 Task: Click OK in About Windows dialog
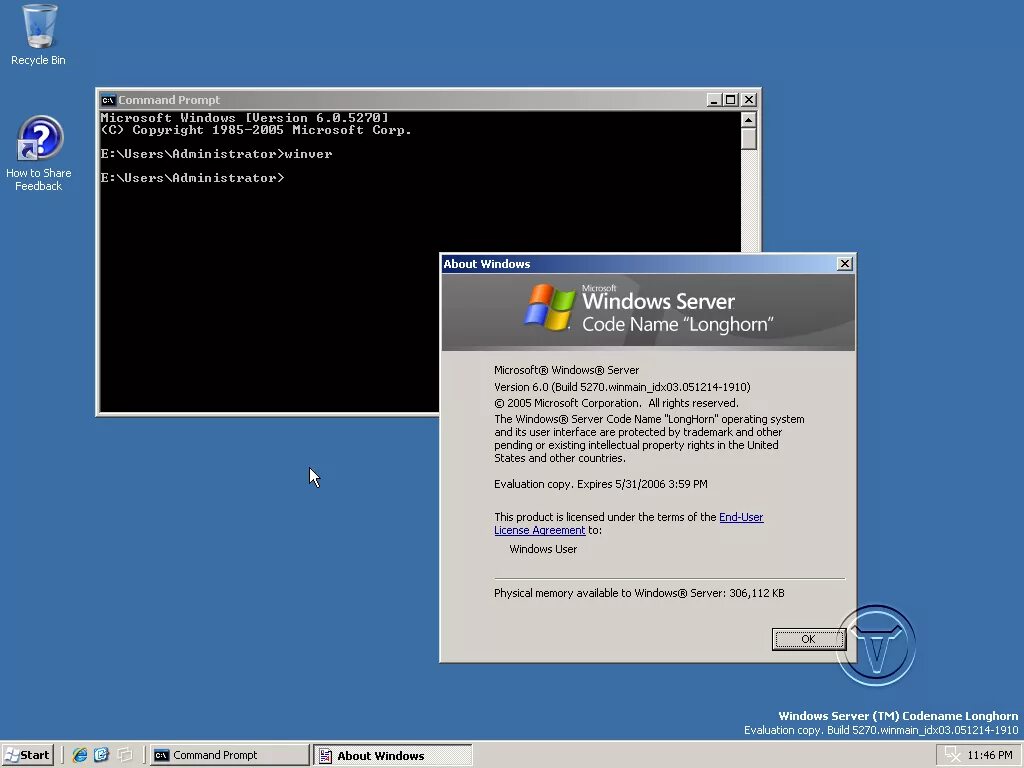808,639
